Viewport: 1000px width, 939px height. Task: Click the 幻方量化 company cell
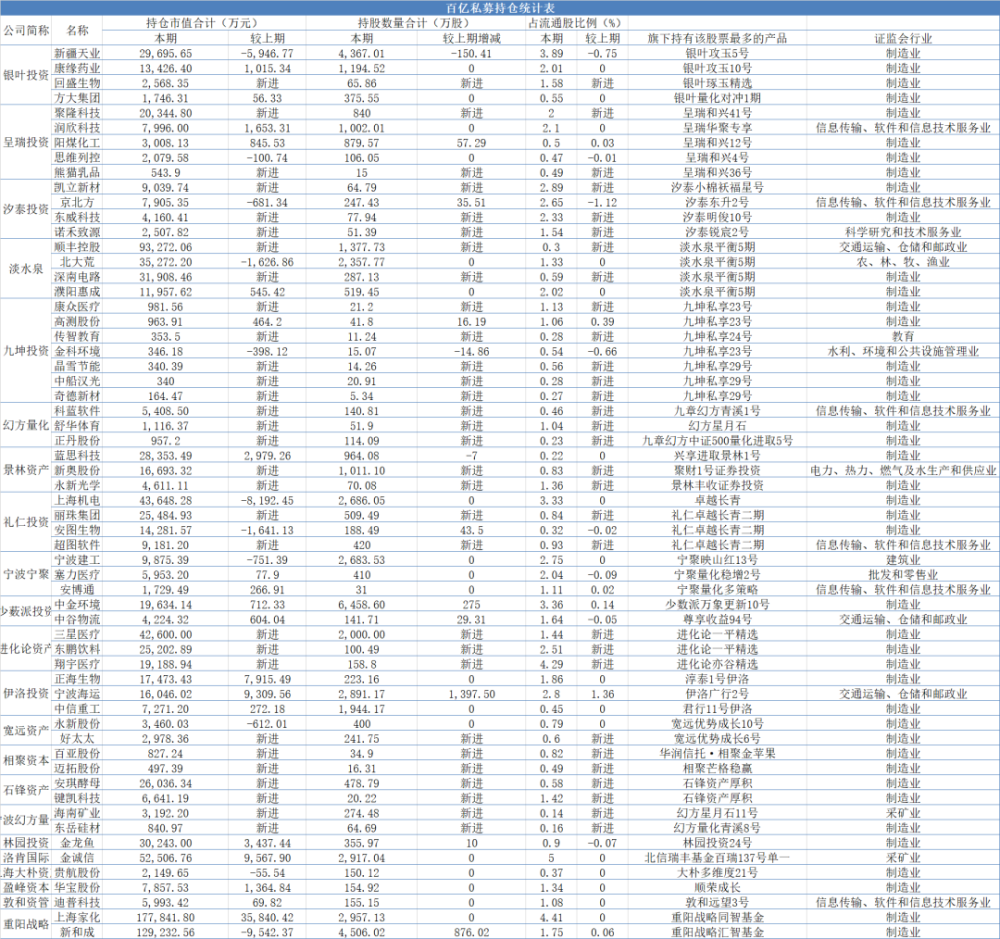[x=26, y=425]
